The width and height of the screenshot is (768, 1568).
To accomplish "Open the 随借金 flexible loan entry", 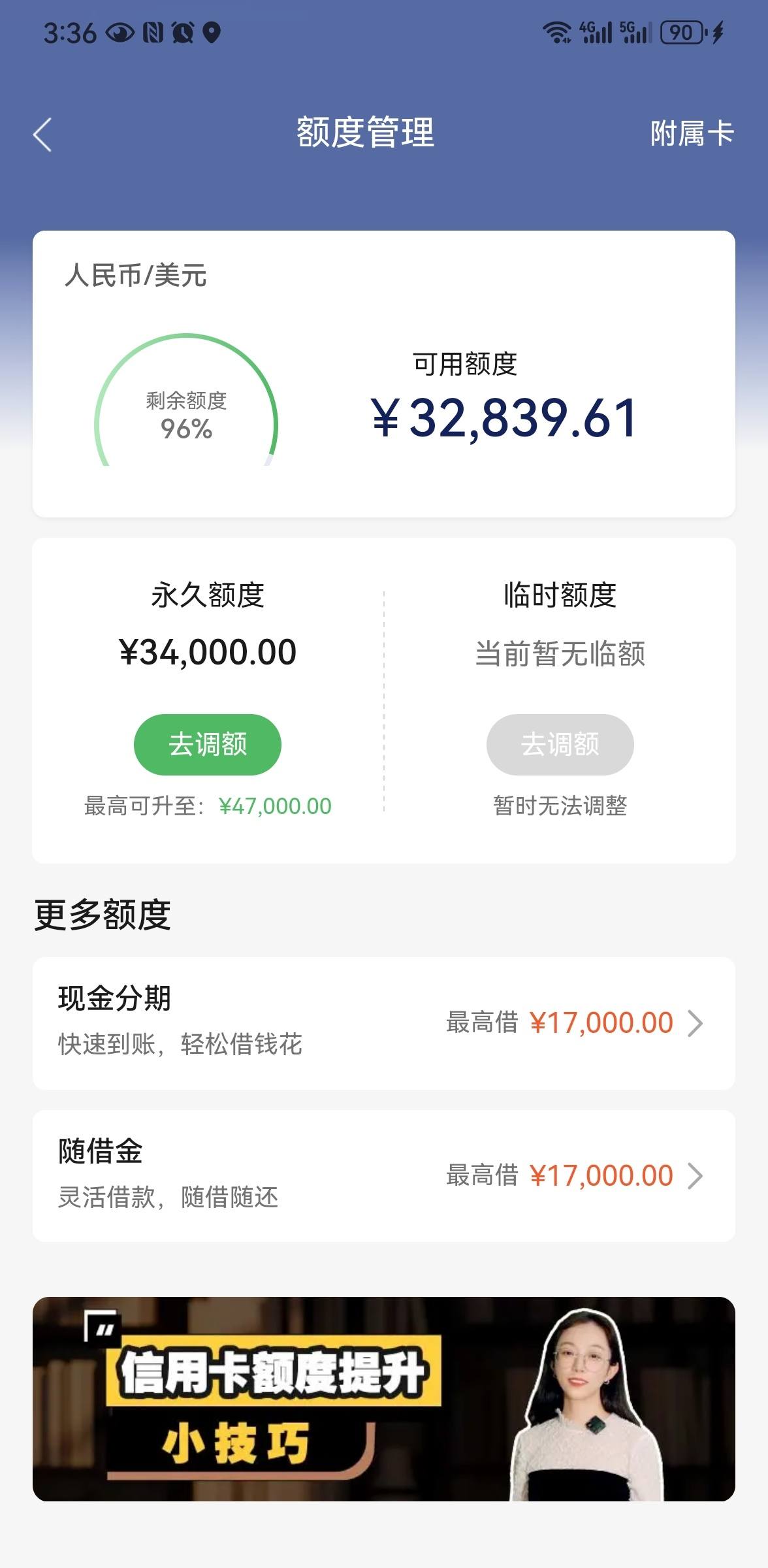I will 384,1176.
